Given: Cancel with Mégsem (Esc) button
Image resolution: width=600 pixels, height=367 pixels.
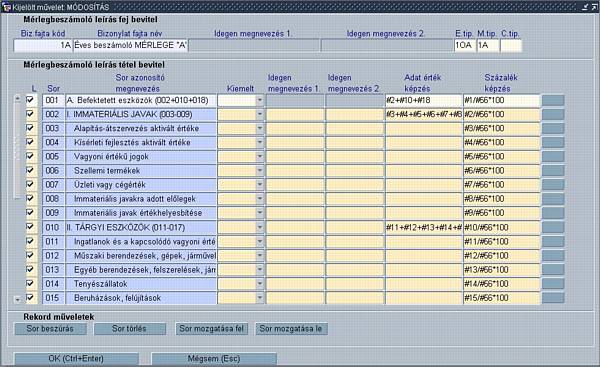Looking at the screenshot, I should [x=214, y=359].
